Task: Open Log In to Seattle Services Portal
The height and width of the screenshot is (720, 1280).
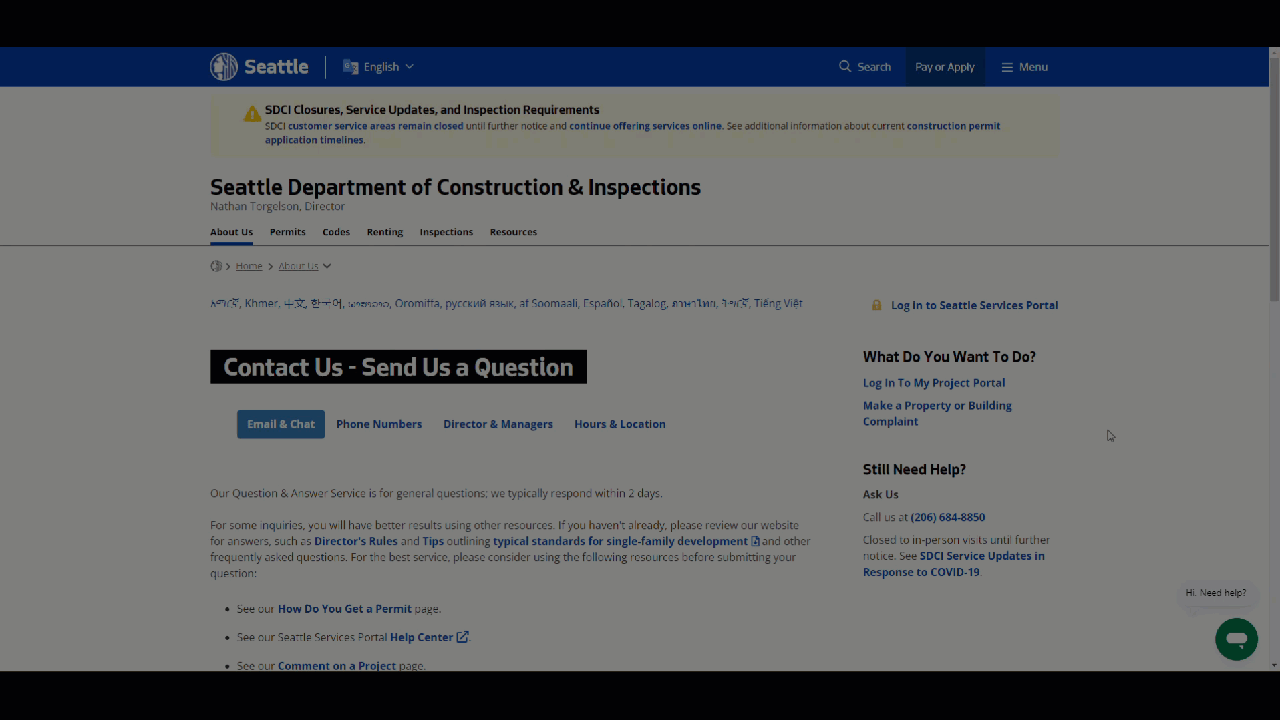Action: pyautogui.click(x=975, y=305)
